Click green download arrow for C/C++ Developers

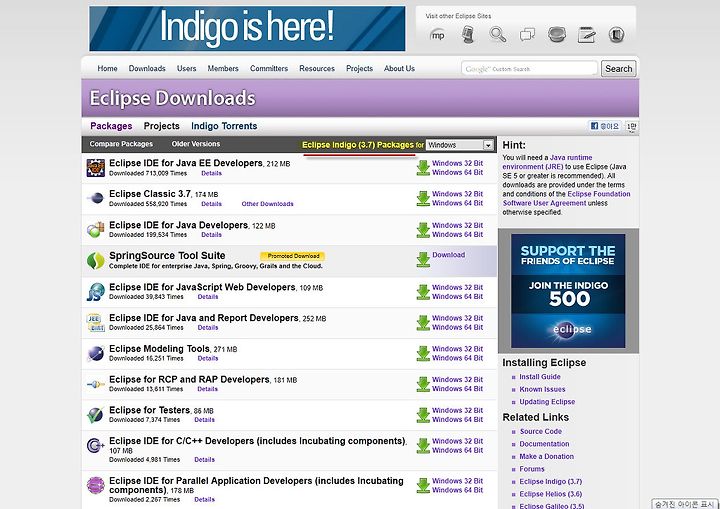point(423,446)
